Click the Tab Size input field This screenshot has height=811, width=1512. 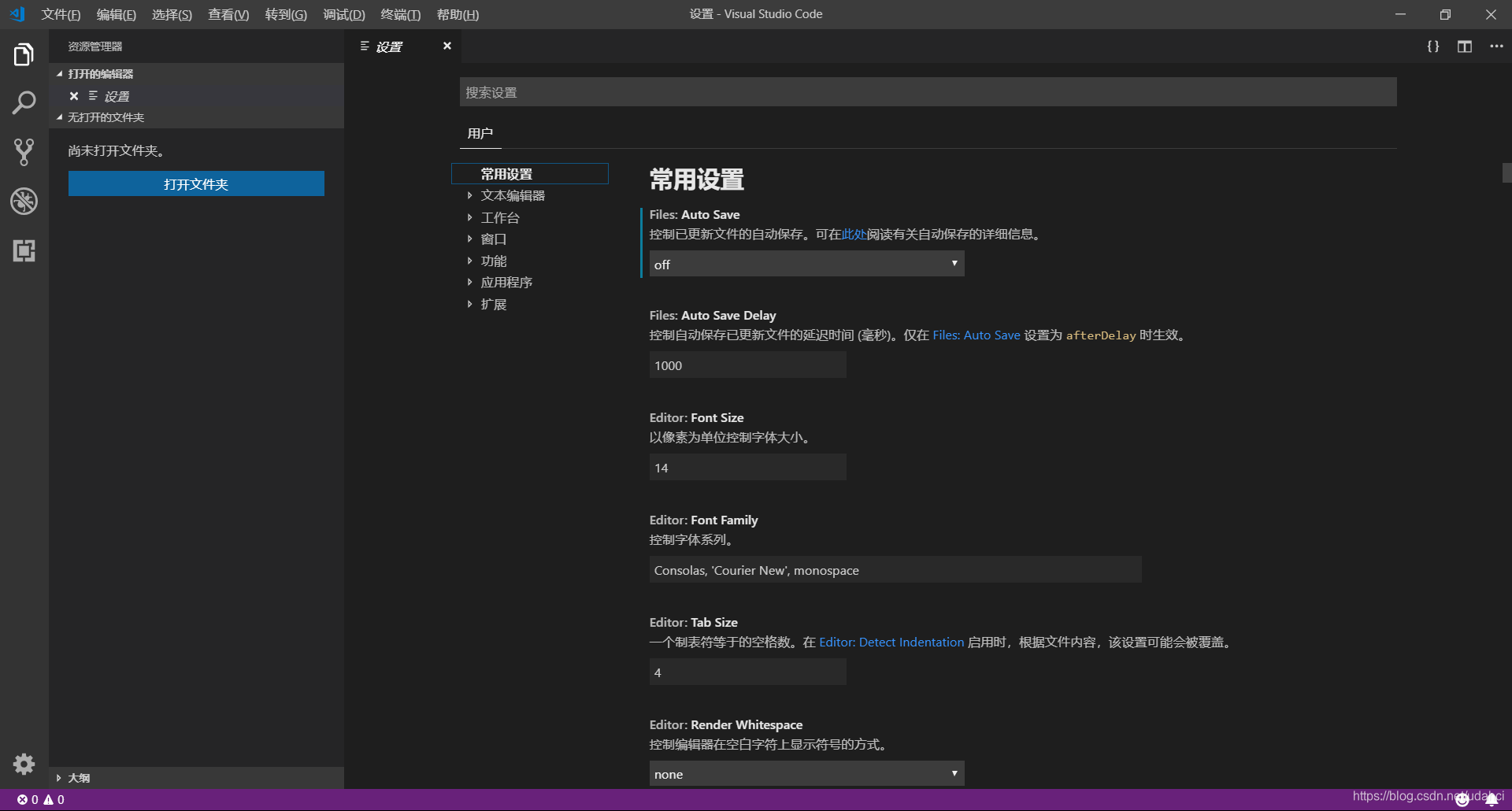(747, 672)
